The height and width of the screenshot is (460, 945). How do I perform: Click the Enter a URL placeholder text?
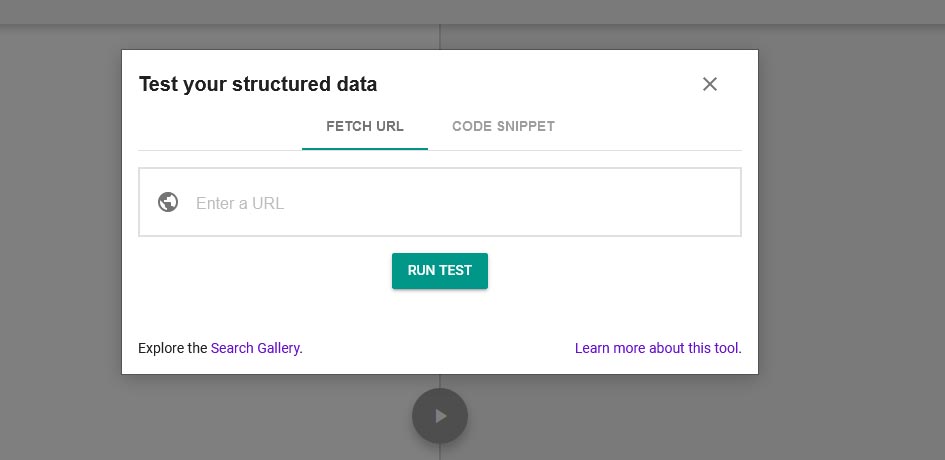click(240, 203)
